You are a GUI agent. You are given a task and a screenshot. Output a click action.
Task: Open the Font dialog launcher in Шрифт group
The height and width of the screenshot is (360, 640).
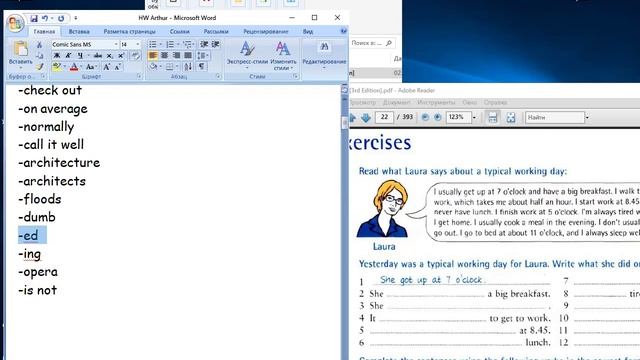pos(139,76)
